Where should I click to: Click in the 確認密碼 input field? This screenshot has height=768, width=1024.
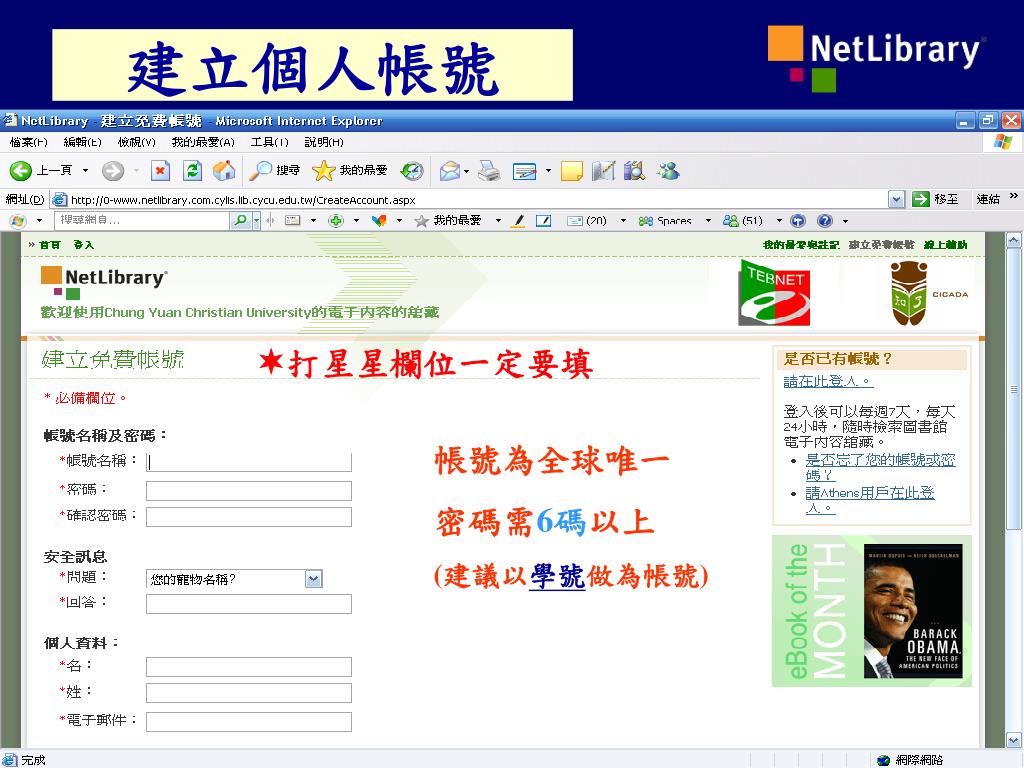click(249, 517)
